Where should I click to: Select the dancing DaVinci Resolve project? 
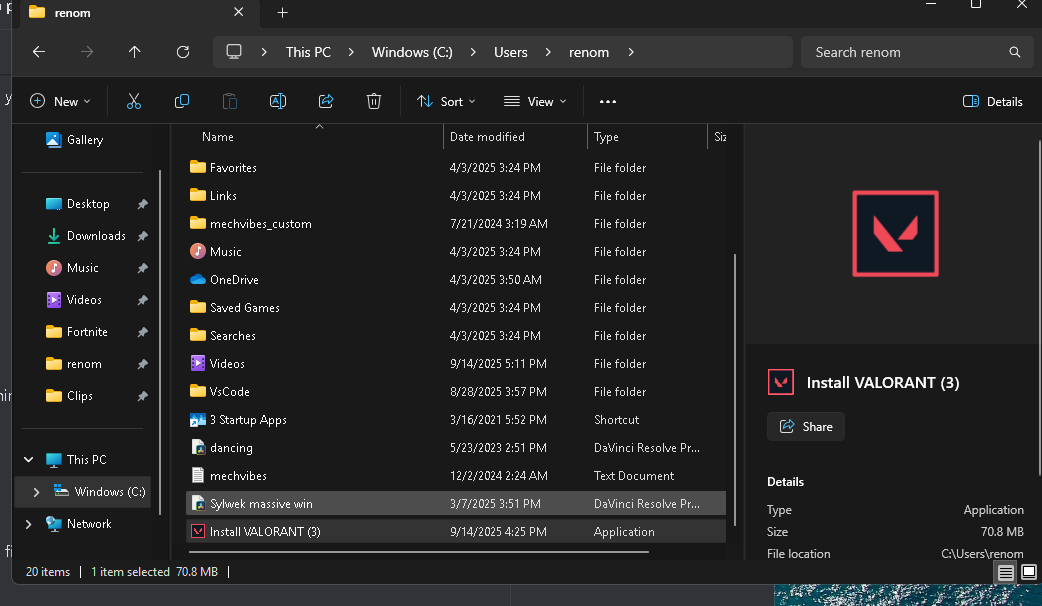(x=456, y=448)
